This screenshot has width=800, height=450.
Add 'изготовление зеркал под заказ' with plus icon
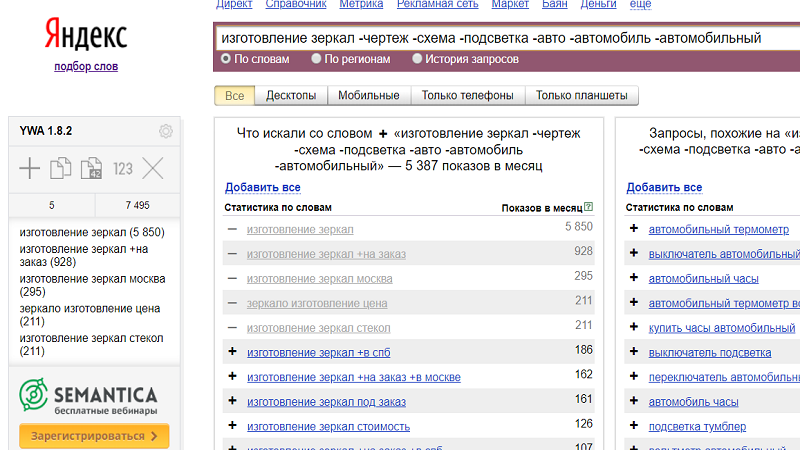tap(232, 401)
